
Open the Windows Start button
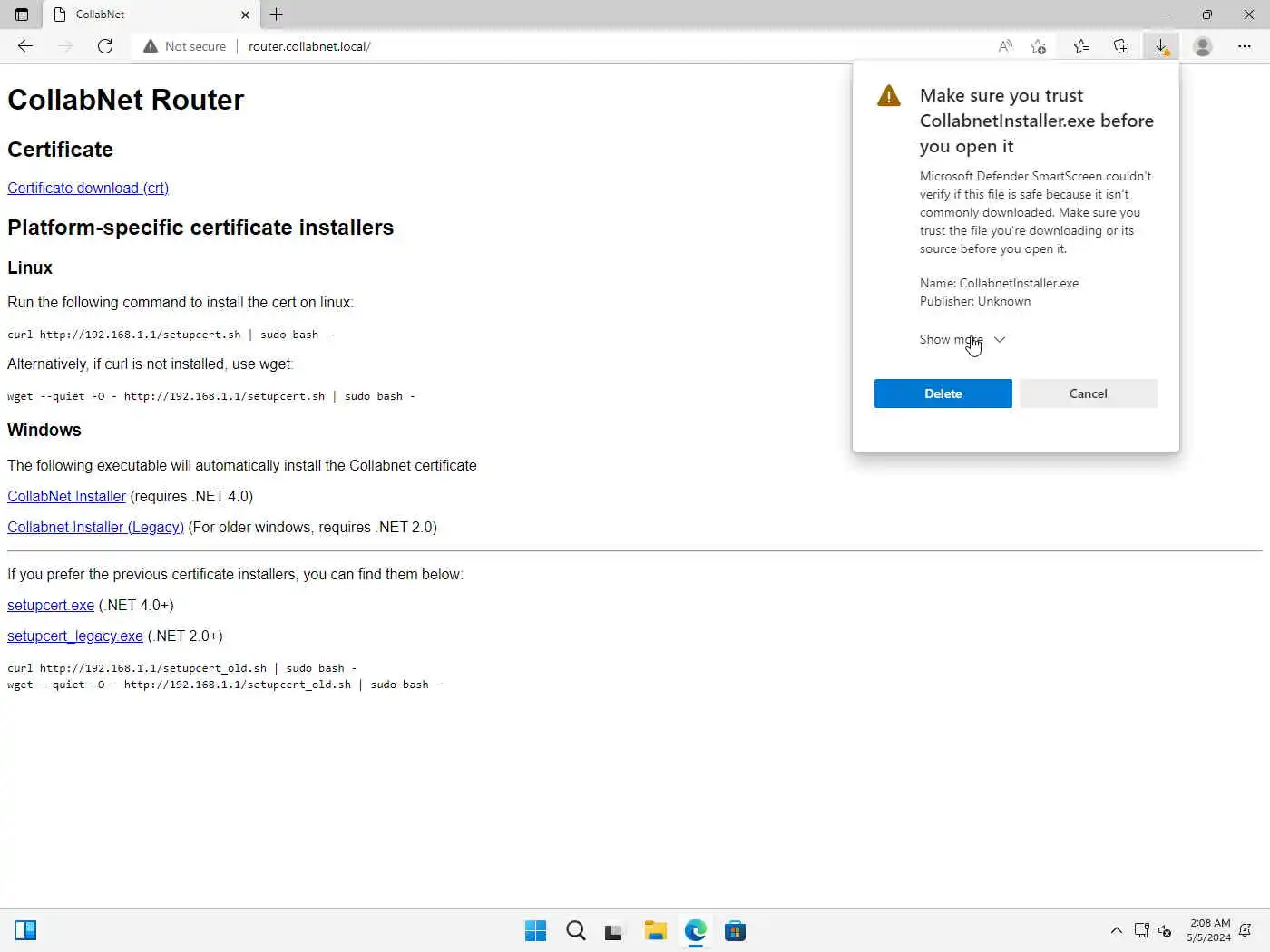(536, 931)
